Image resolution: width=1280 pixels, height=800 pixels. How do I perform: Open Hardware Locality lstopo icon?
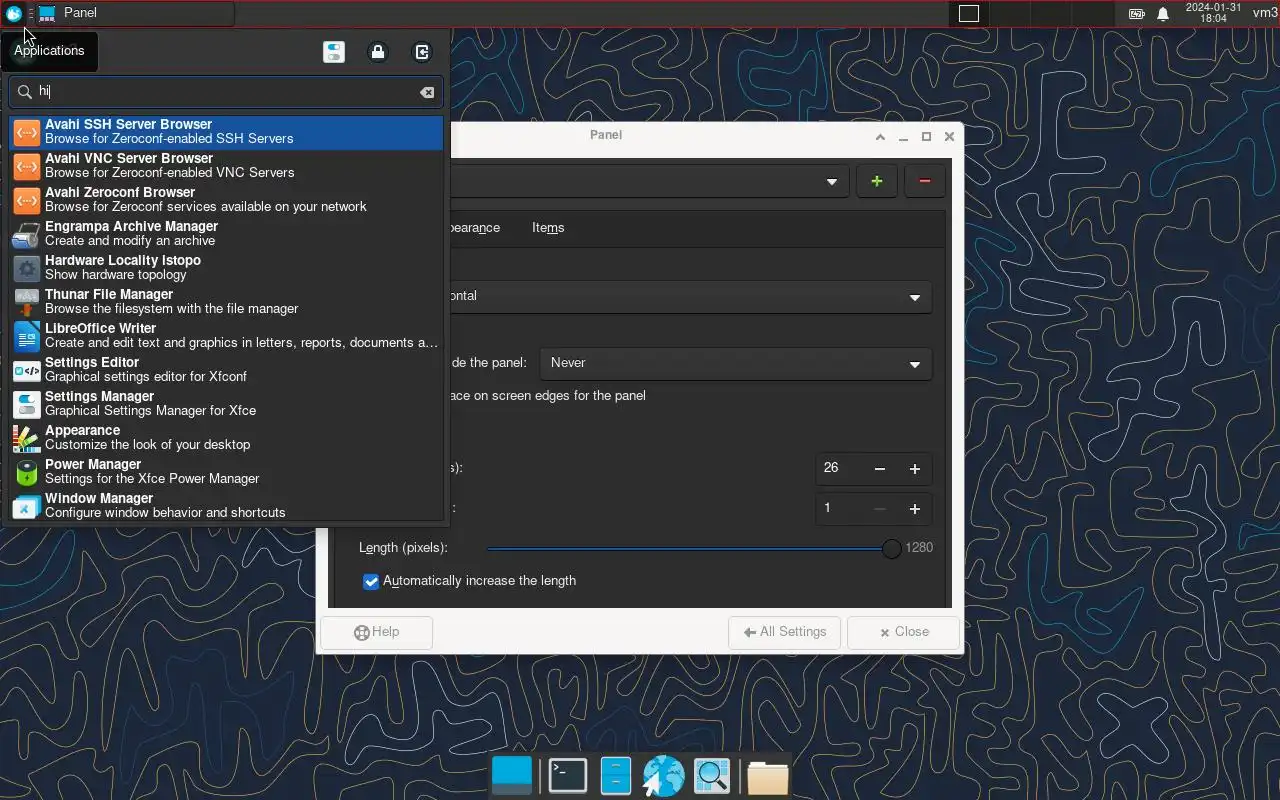click(27, 268)
